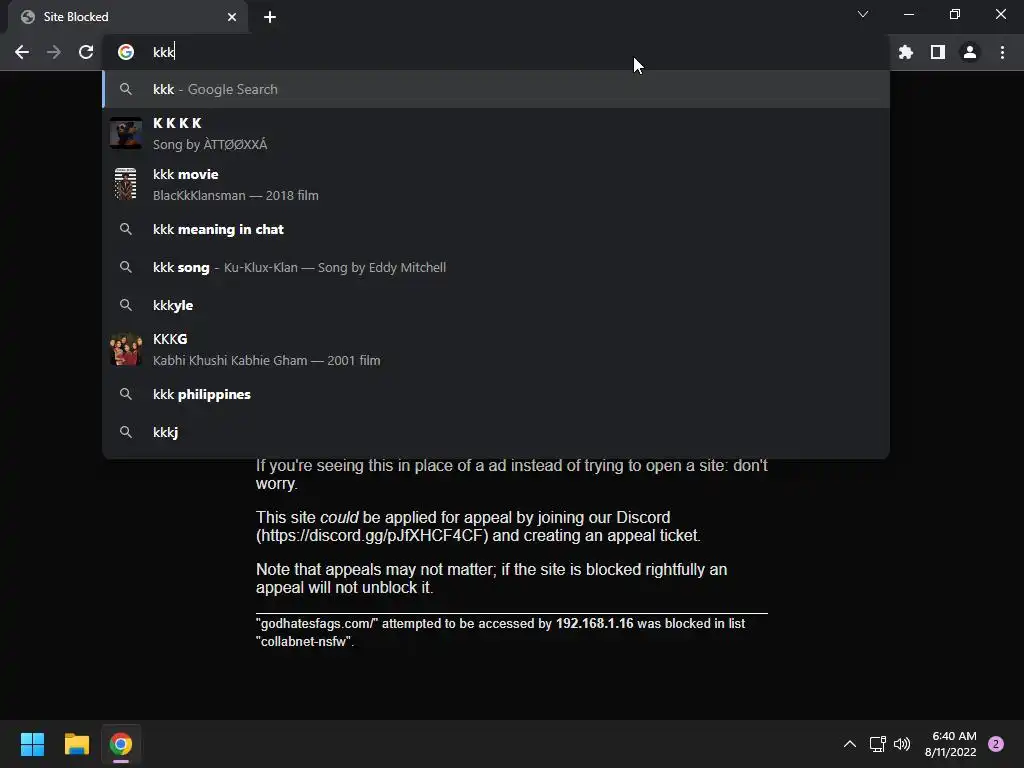Click the Discord invite URL text
Image resolution: width=1024 pixels, height=768 pixels.
(372, 536)
